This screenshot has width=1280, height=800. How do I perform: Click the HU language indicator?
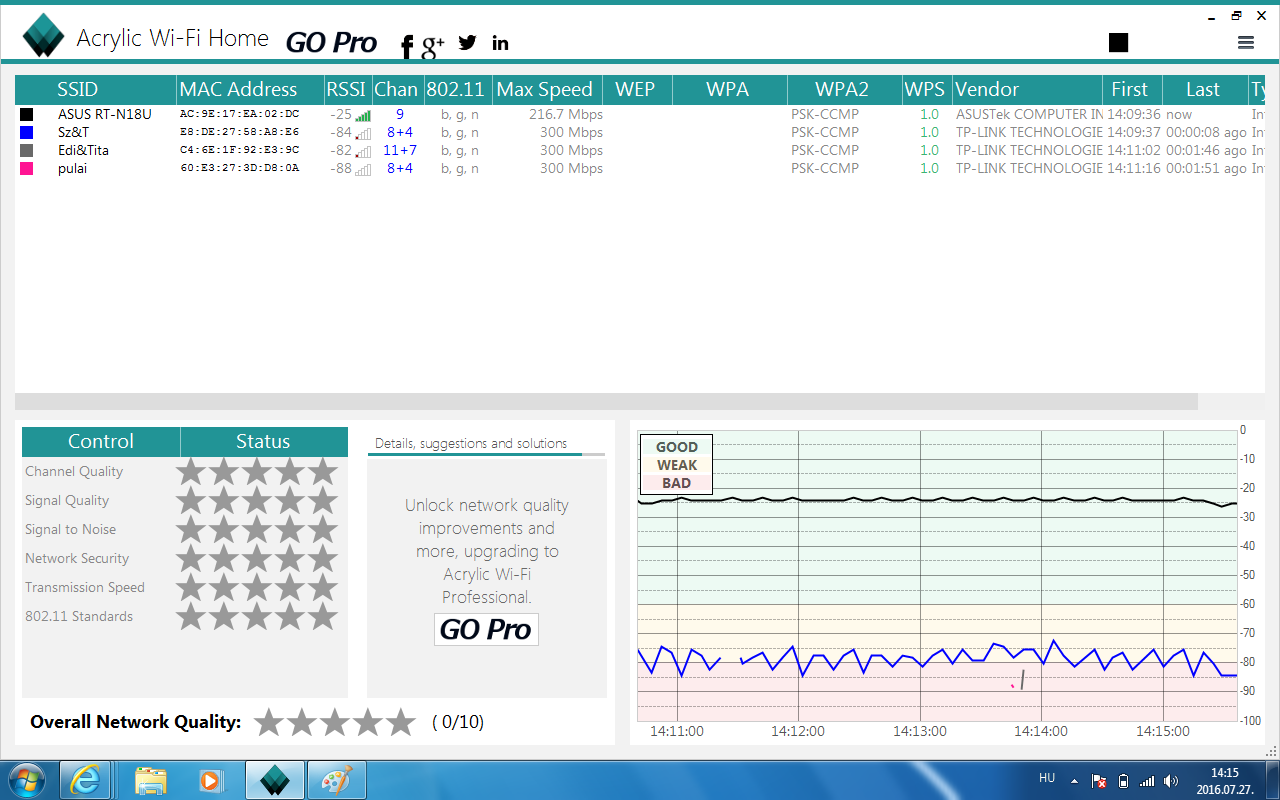(1047, 778)
